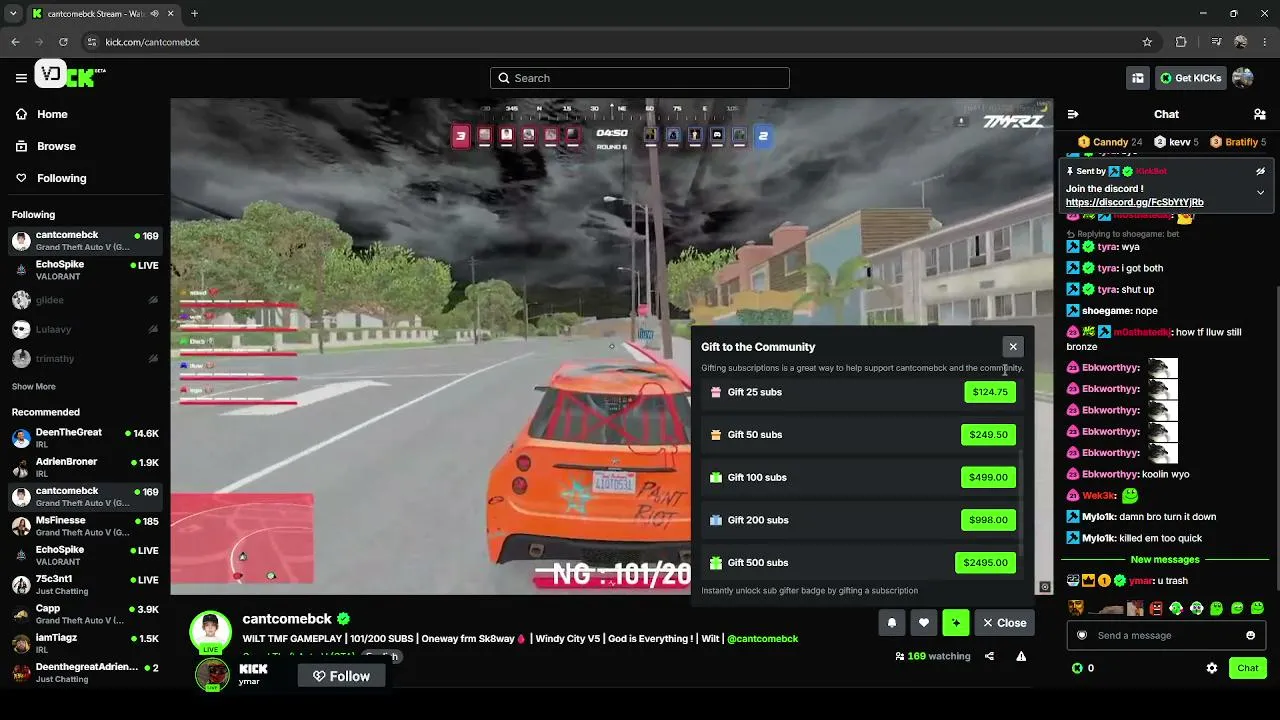Image resolution: width=1280 pixels, height=720 pixels.
Task: Buy Gift 25 subs for $124.75
Action: pos(990,392)
